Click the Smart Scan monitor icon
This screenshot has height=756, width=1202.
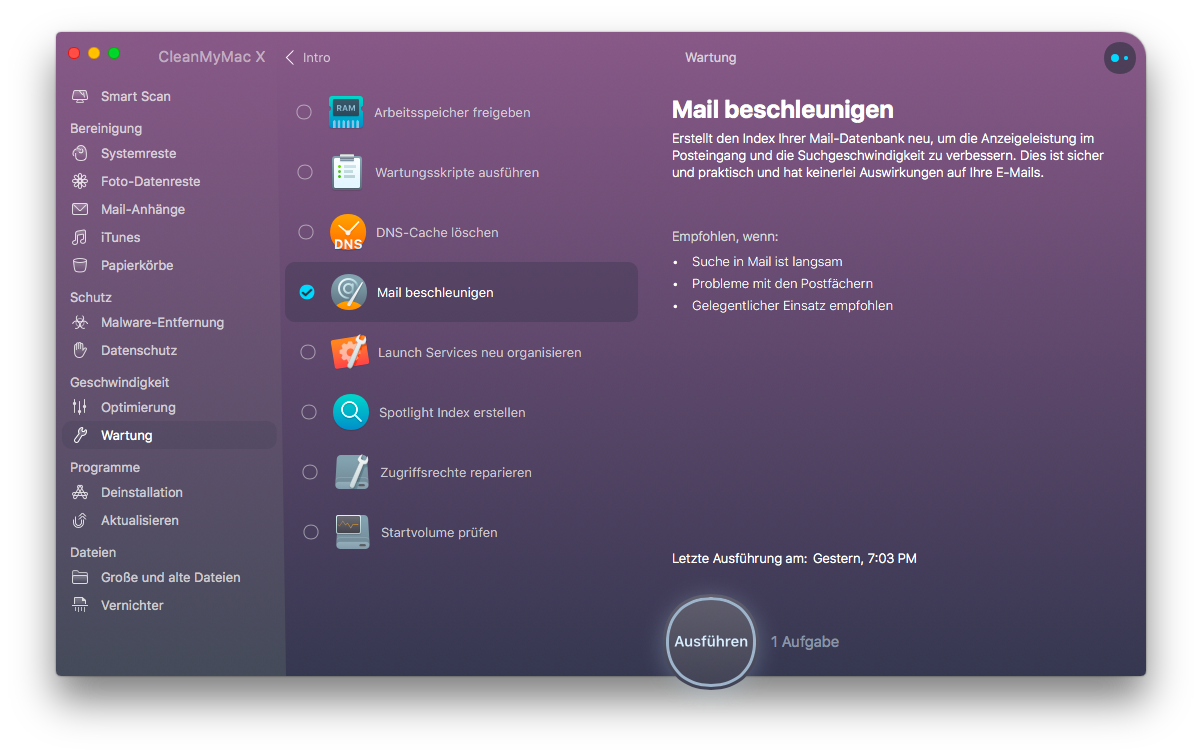click(80, 97)
